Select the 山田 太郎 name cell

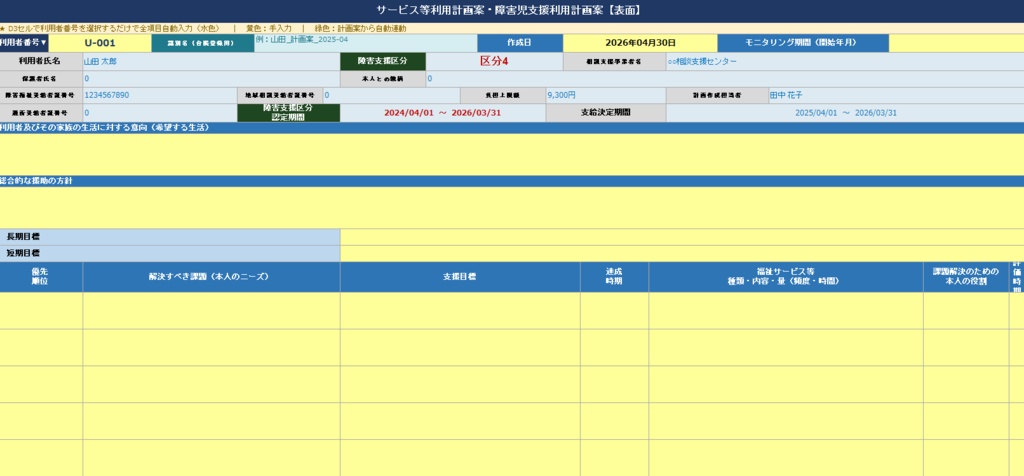[x=211, y=61]
